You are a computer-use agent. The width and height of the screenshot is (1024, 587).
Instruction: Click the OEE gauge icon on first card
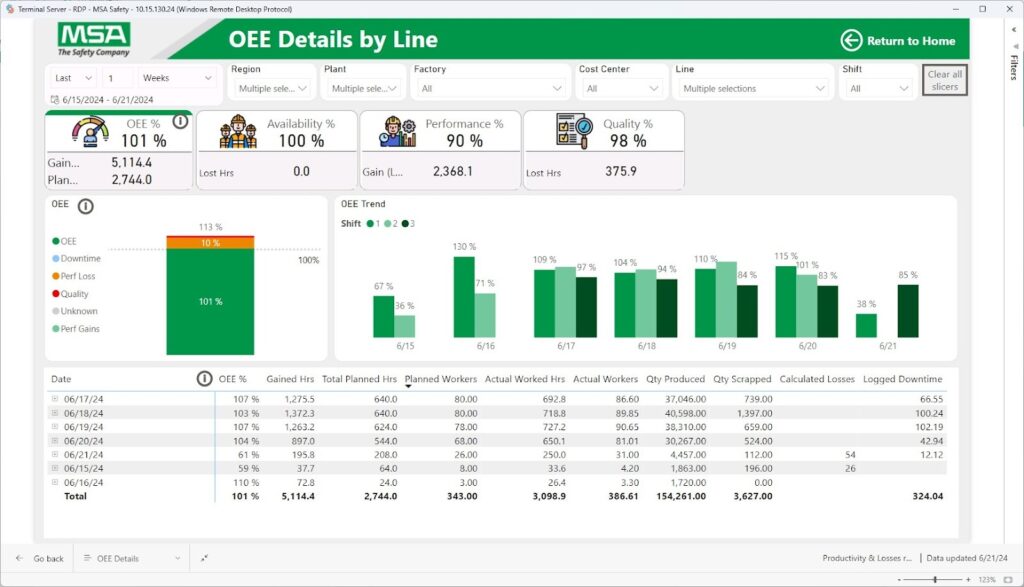coord(90,131)
